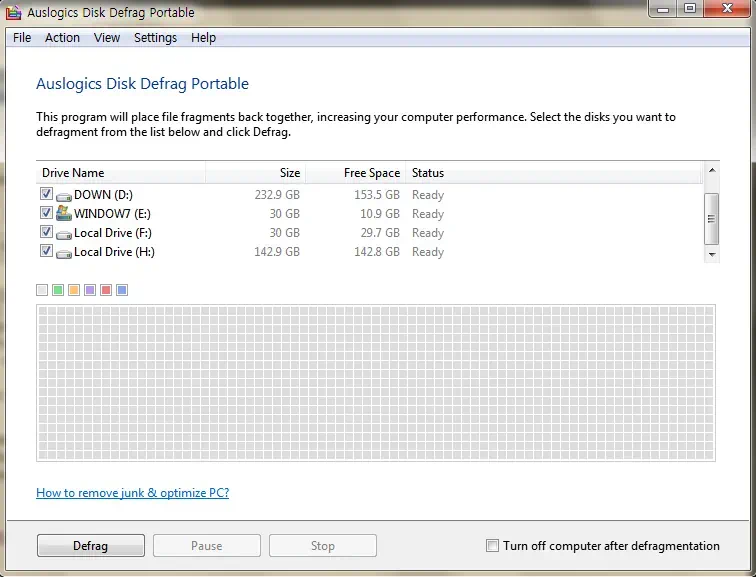Uncheck the DOWN (D:) drive checkbox
Viewport: 756px width, 577px height.
point(46,194)
